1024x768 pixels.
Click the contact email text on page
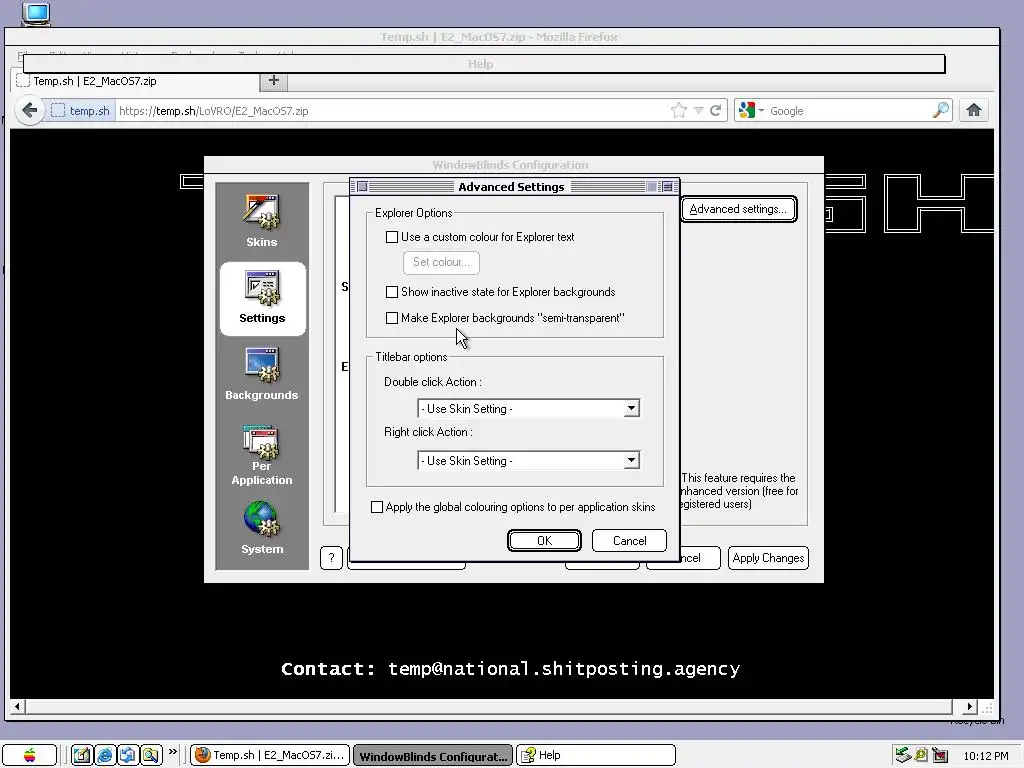coord(564,669)
